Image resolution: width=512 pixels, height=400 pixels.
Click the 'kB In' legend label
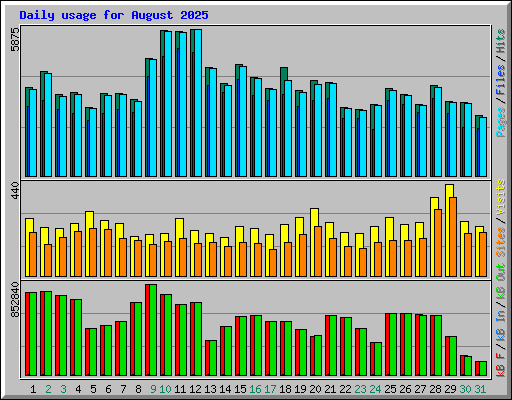[x=500, y=327]
